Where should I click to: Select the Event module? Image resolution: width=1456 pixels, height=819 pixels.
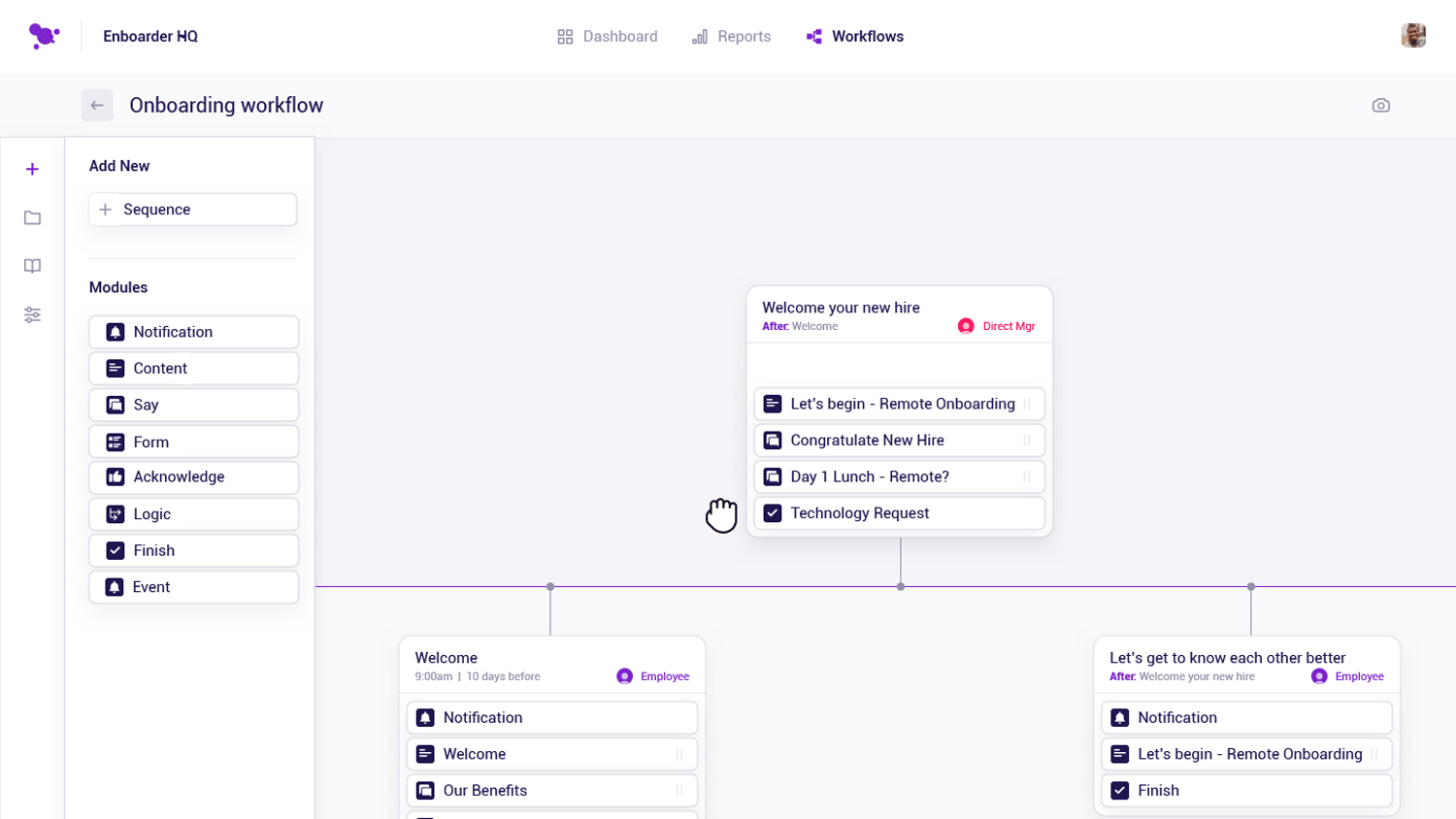(194, 587)
